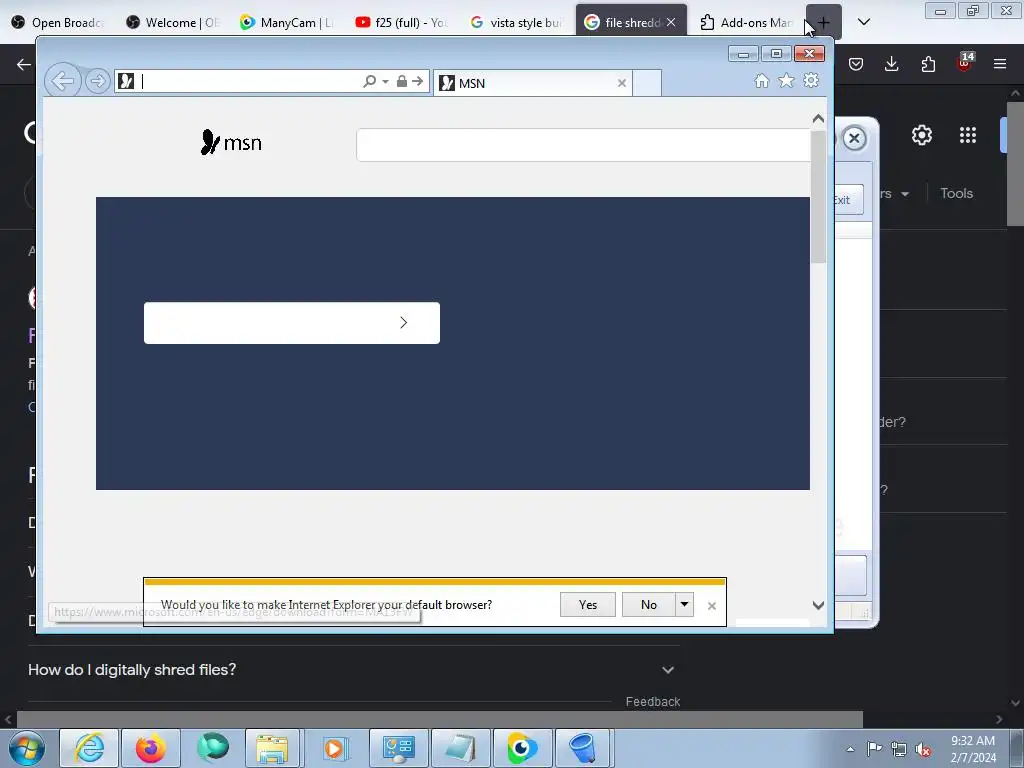The image size is (1024, 768).
Task: Focus the MSN web search box
Action: point(583,145)
